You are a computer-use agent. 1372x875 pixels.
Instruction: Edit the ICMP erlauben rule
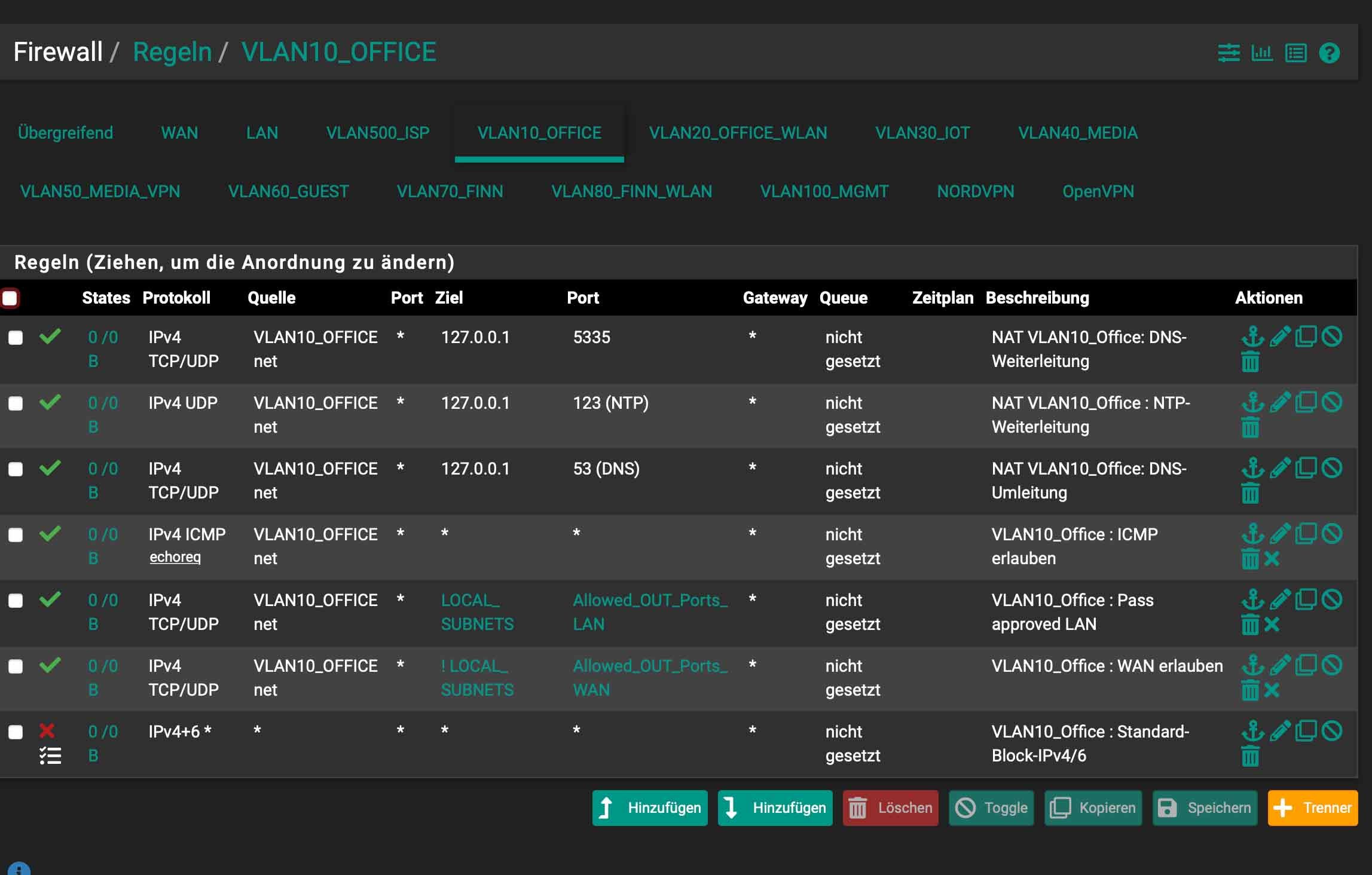(1280, 534)
